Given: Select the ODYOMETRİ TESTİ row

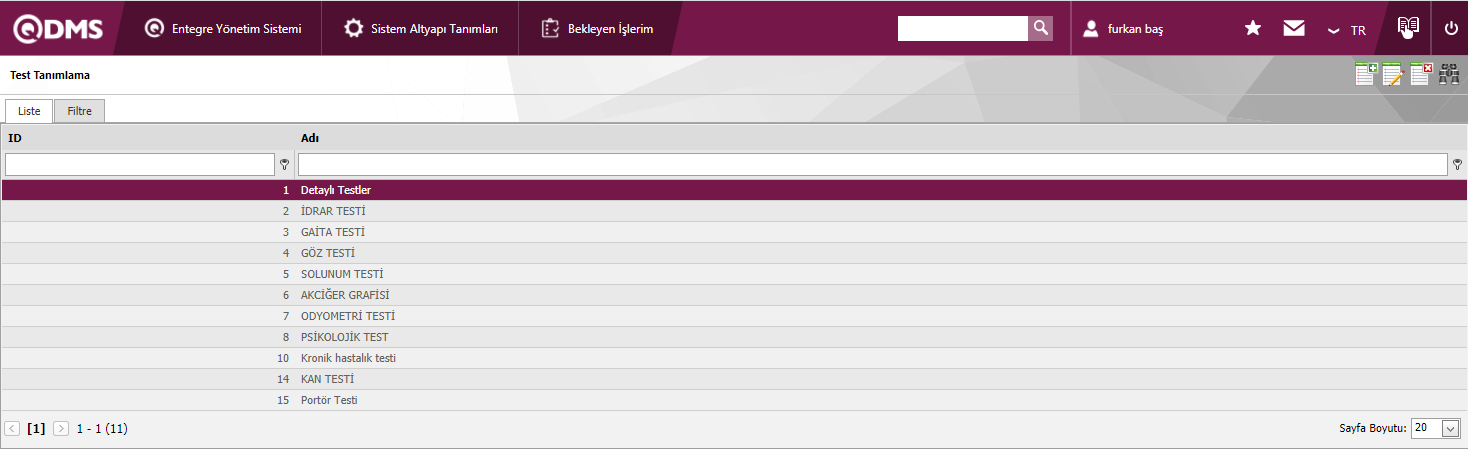Looking at the screenshot, I should pyautogui.click(x=734, y=316).
